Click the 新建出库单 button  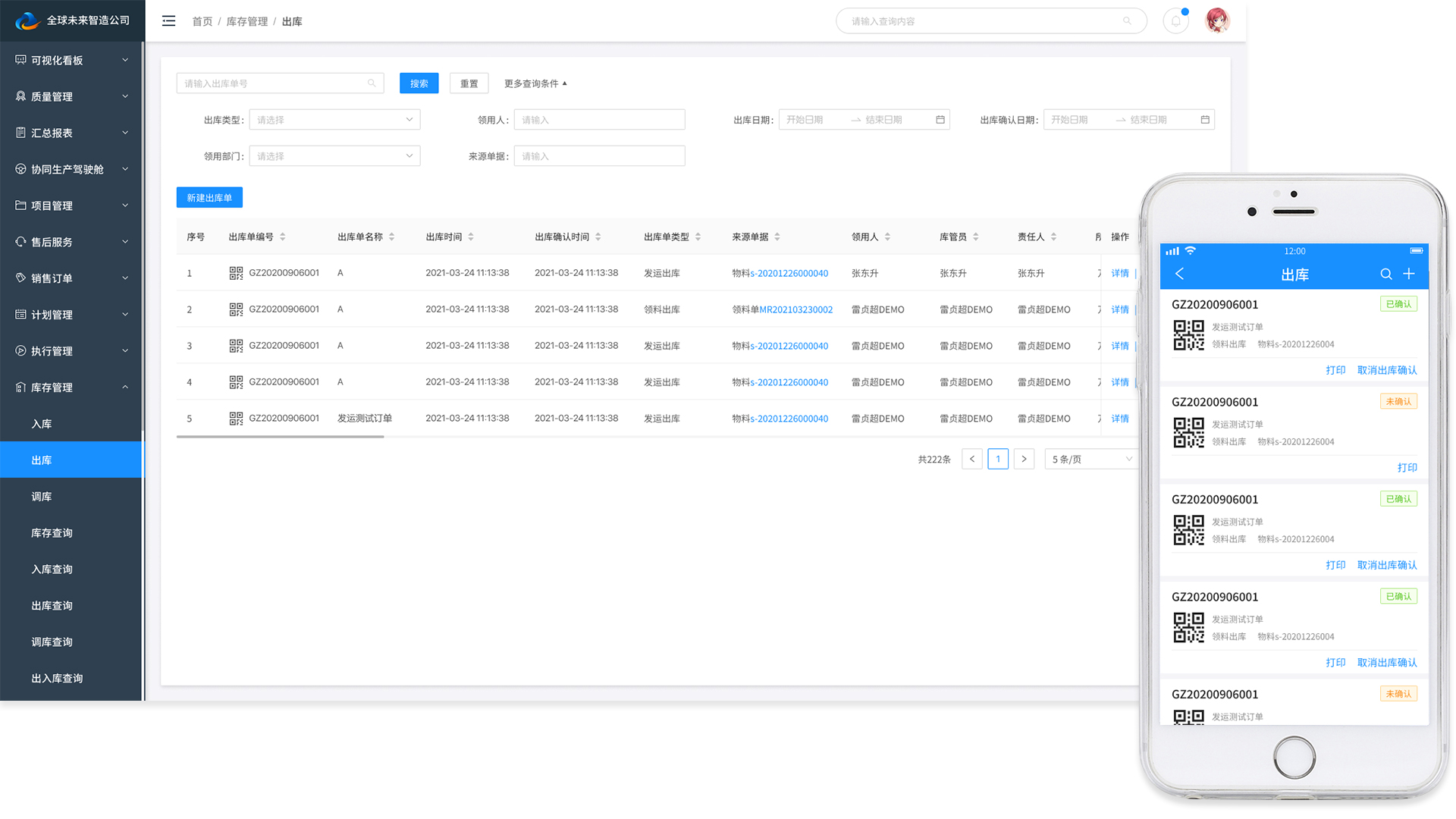(x=209, y=198)
